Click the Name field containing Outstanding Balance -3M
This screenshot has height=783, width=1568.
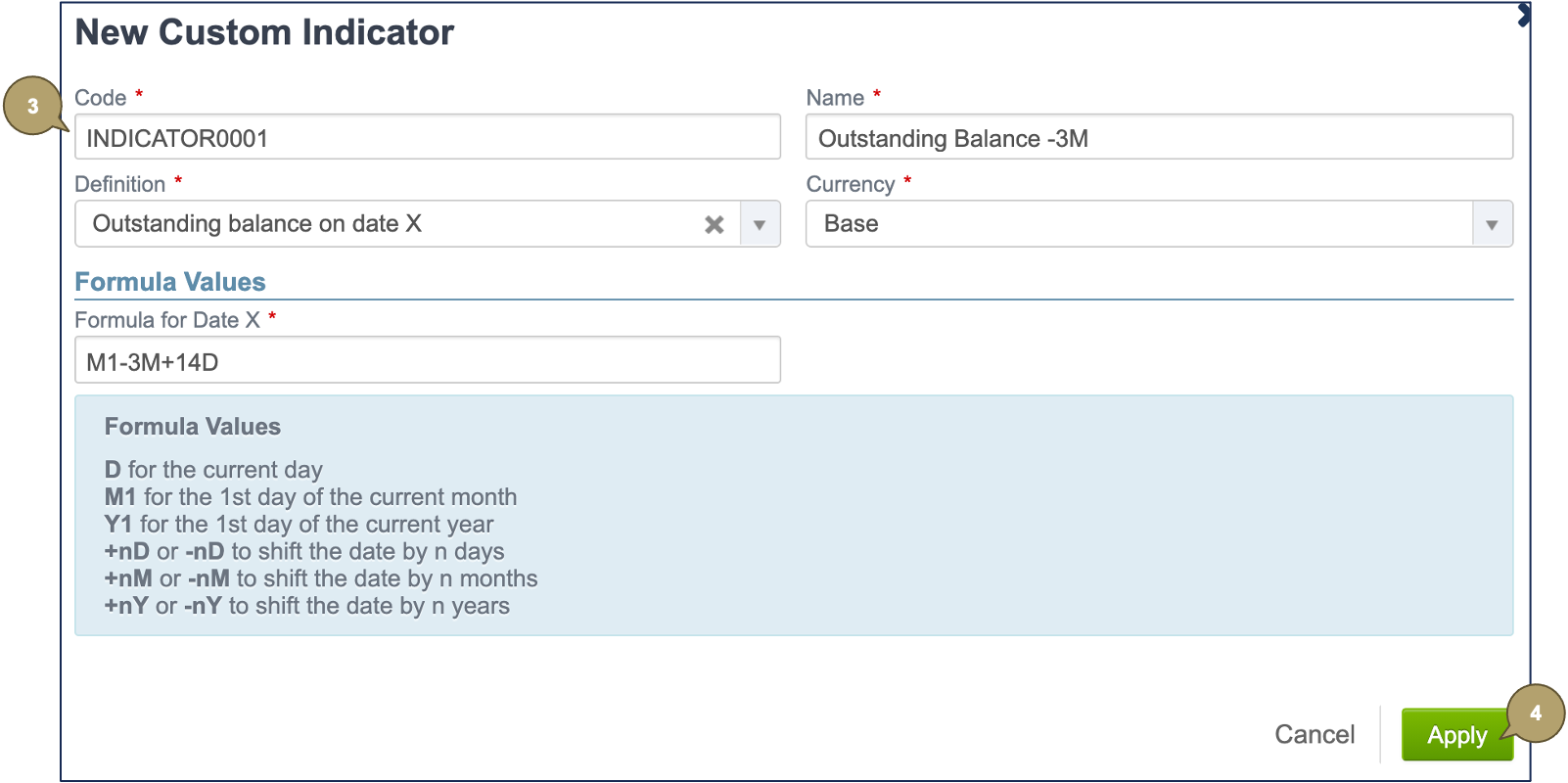click(x=1160, y=138)
